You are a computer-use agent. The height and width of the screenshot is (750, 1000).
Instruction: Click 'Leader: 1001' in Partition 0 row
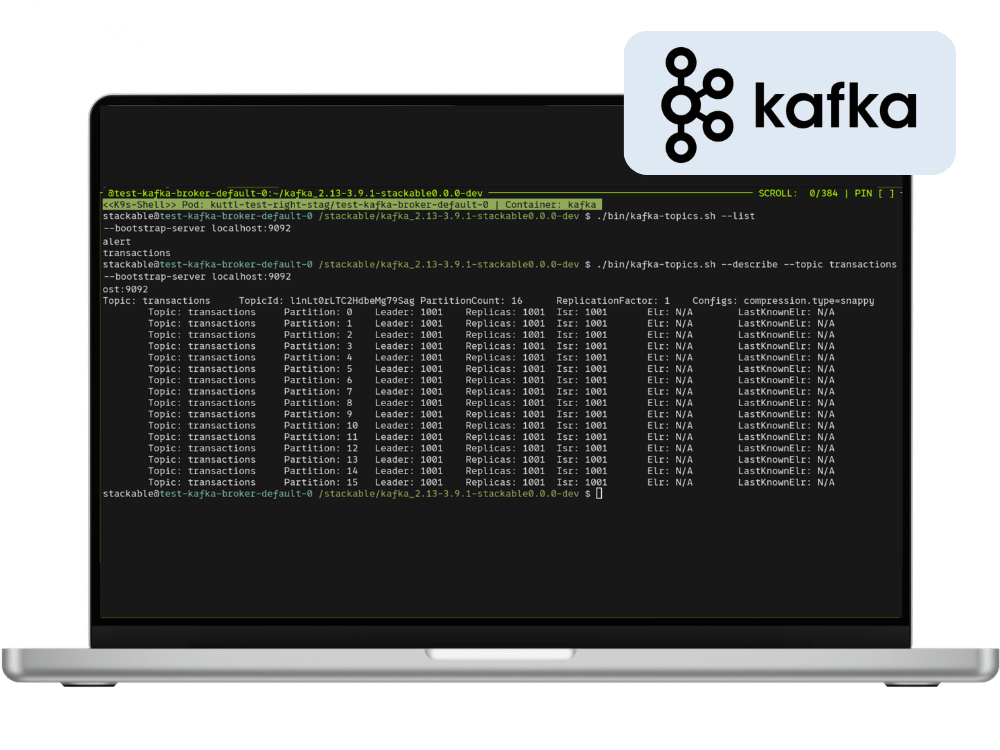click(409, 312)
